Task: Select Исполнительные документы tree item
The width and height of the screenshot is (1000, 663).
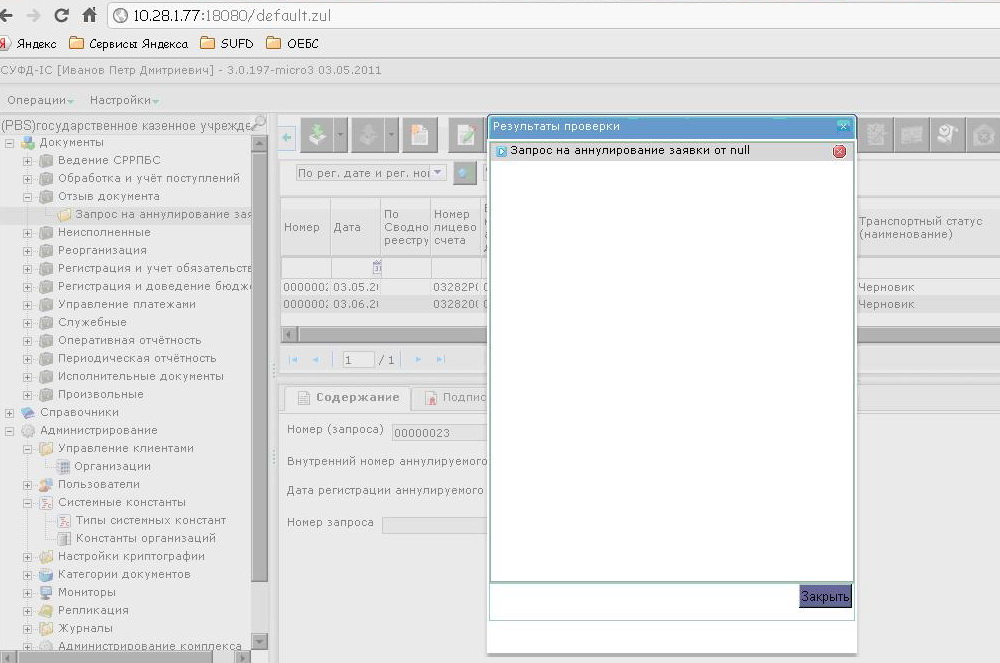Action: (140, 376)
